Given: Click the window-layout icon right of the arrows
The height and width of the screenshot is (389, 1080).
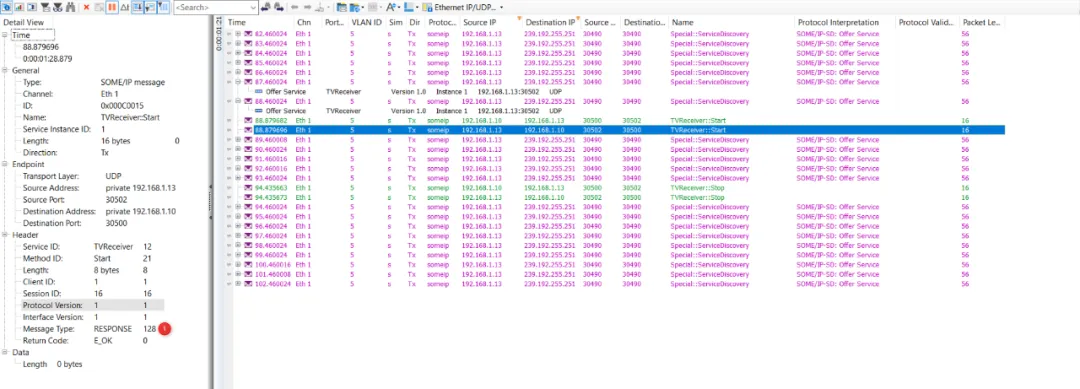Looking at the screenshot, I should coord(341,7).
